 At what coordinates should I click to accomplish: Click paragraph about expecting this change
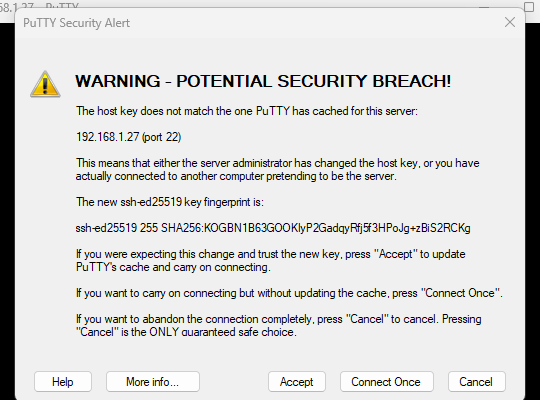(x=271, y=260)
